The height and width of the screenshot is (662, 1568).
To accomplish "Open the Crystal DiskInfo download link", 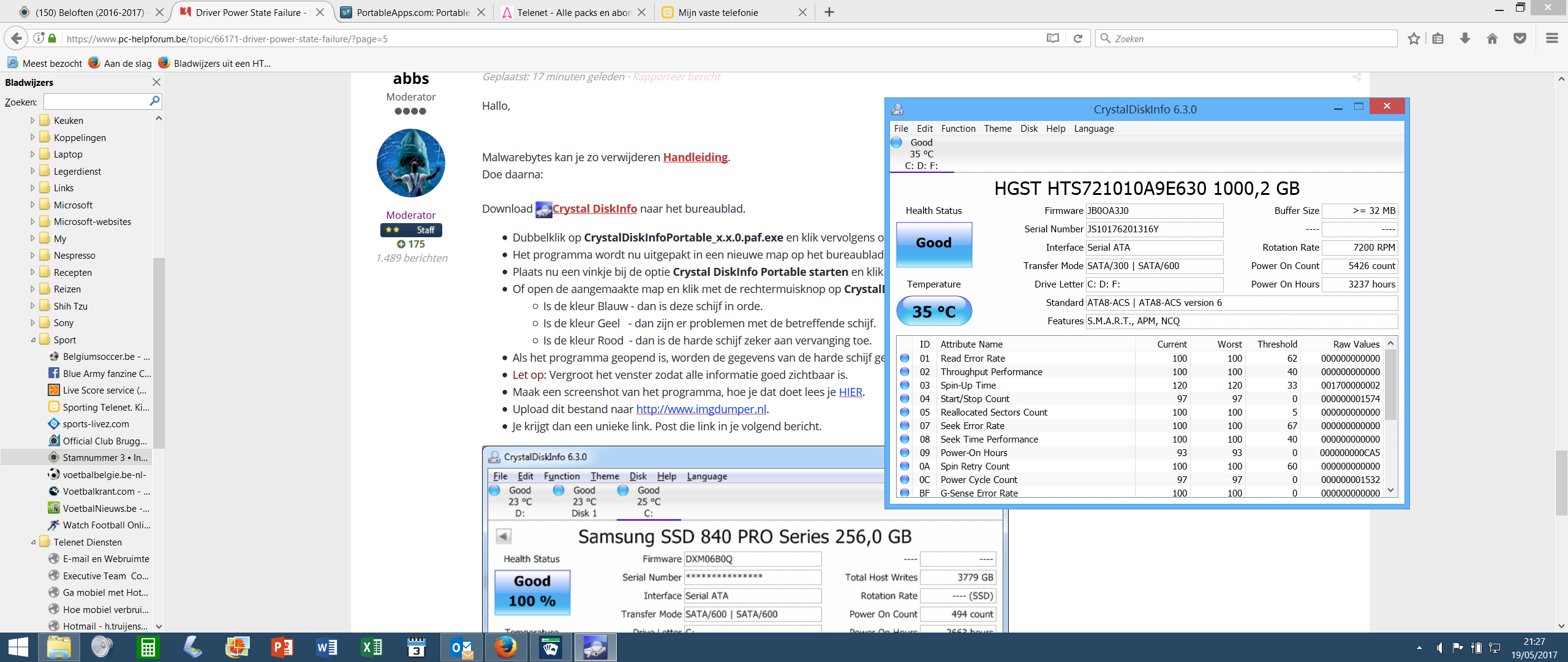I will [594, 209].
